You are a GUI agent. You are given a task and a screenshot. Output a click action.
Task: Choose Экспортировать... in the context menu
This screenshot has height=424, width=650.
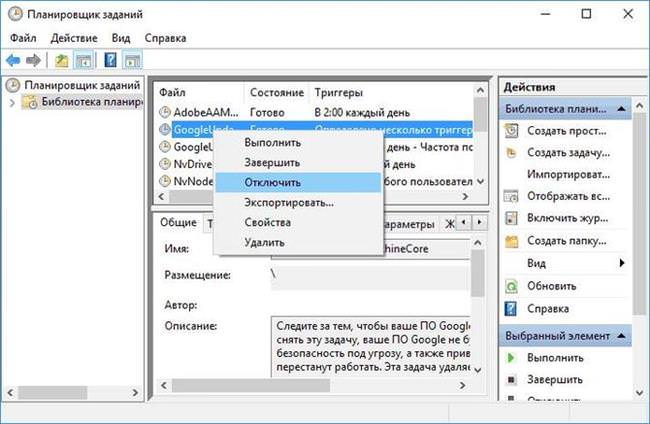(298, 202)
